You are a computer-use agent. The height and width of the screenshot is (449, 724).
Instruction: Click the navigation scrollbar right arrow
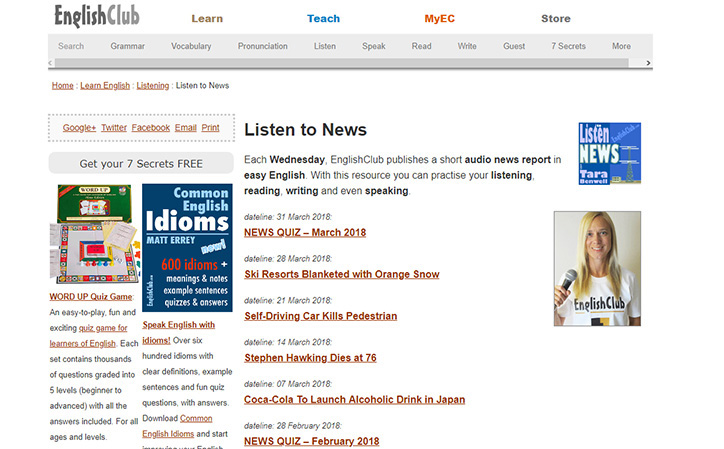click(648, 63)
